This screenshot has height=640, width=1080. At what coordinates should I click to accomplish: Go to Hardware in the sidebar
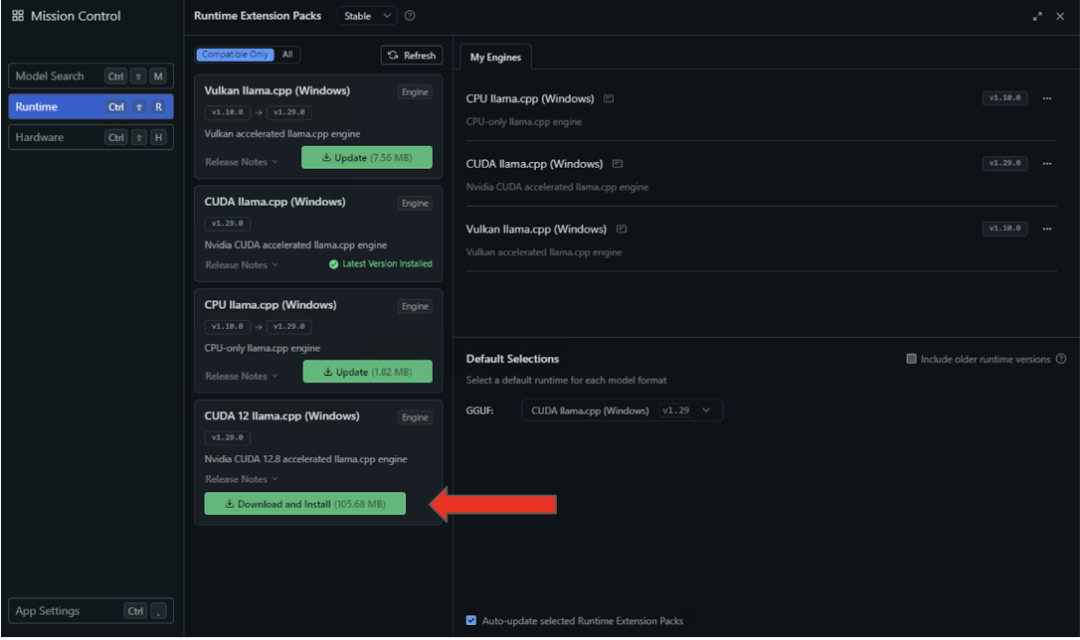coord(90,138)
